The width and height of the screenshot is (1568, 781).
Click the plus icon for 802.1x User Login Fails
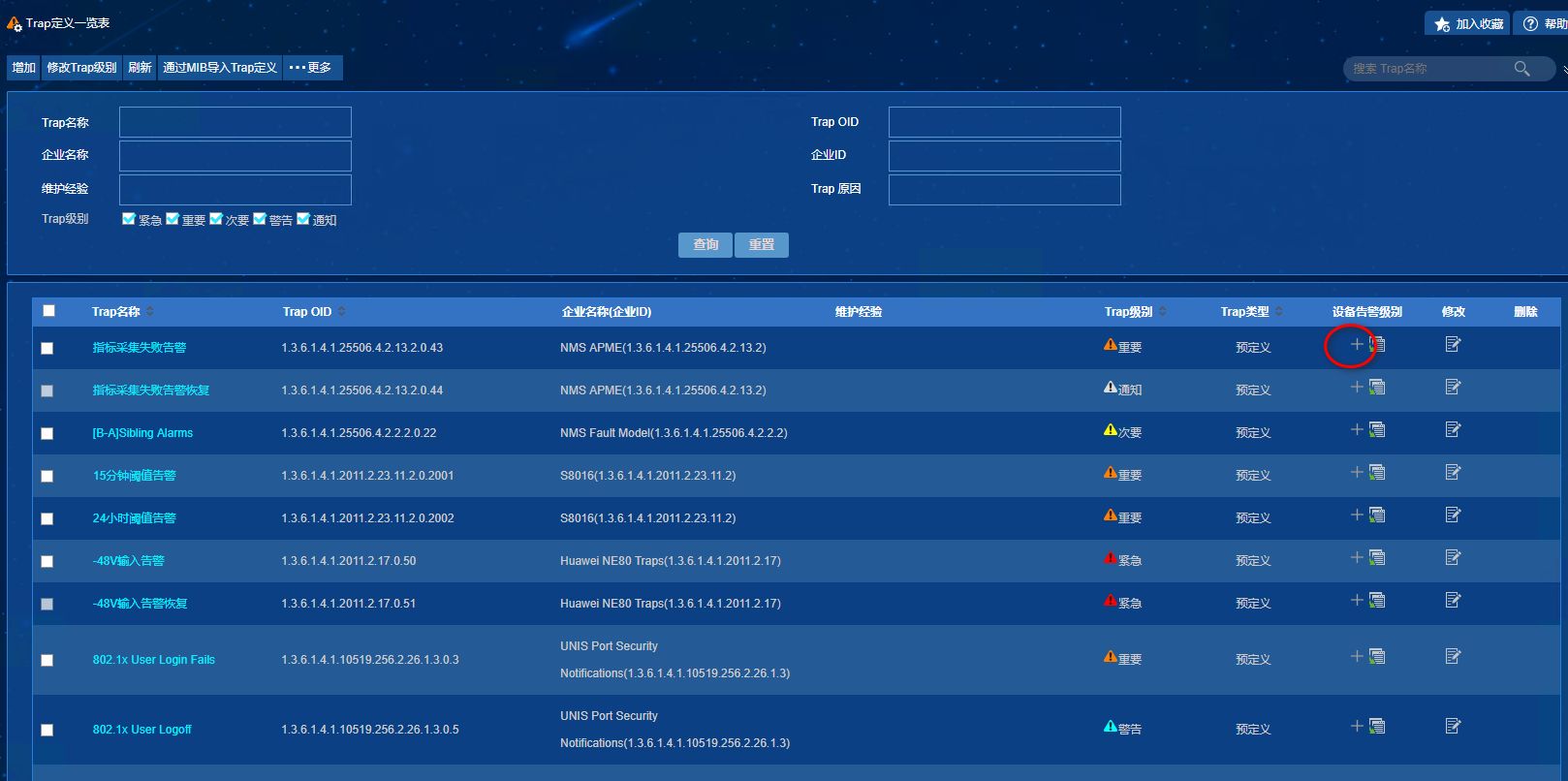click(1357, 656)
